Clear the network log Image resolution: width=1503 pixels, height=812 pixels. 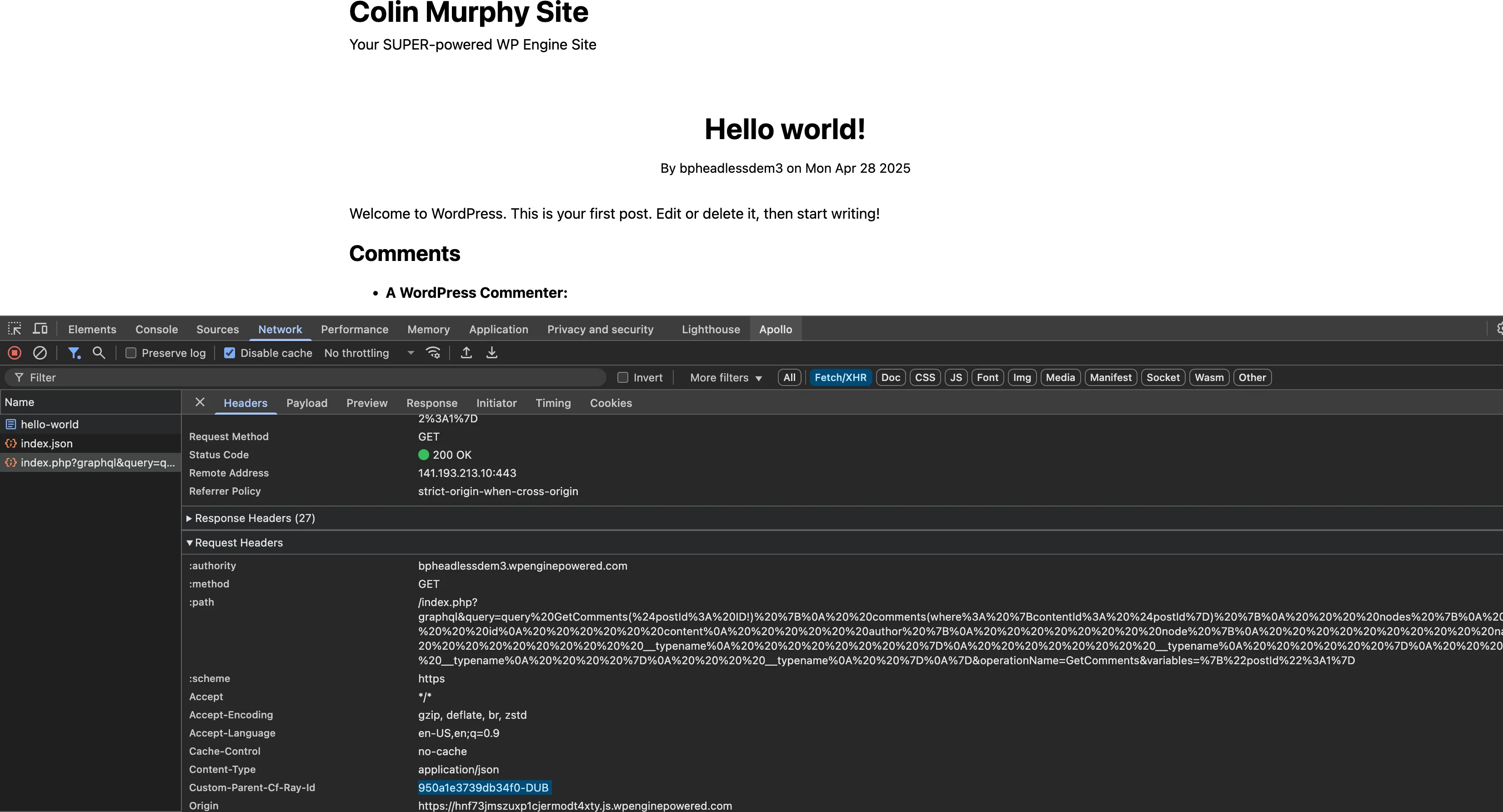40,353
